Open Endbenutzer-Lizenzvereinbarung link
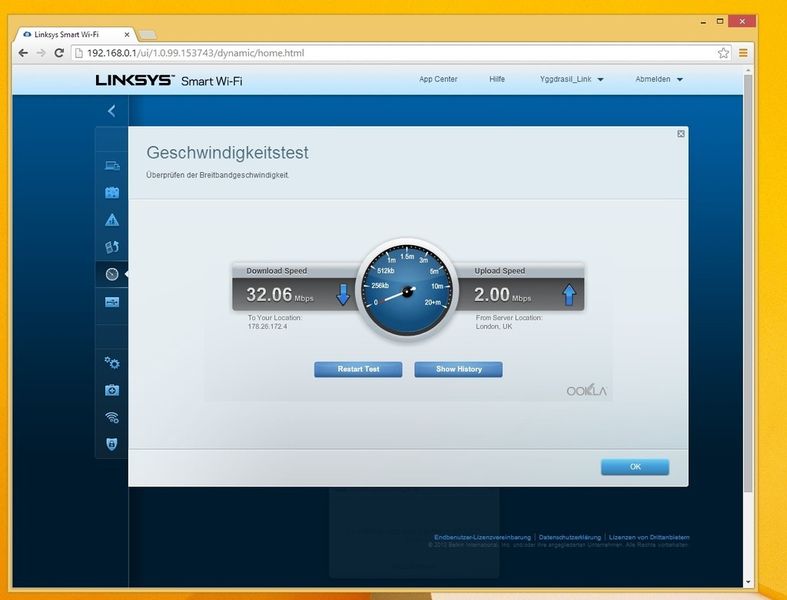This screenshot has width=787, height=600. (x=482, y=537)
